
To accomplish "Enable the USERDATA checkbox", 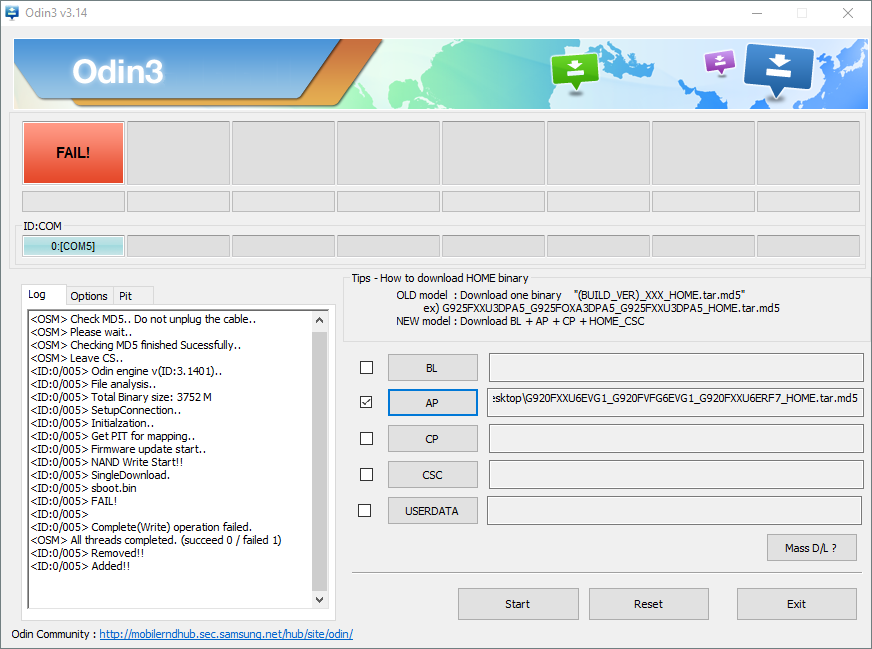I will click(x=364, y=510).
